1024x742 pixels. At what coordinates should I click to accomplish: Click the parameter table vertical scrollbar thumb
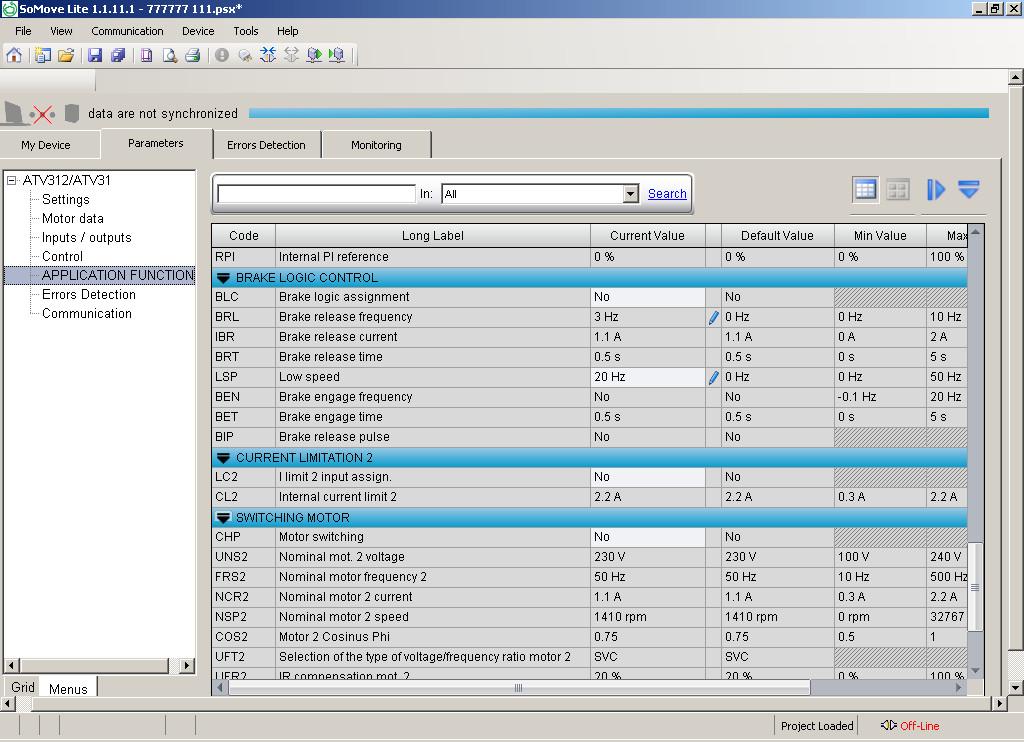tap(975, 587)
